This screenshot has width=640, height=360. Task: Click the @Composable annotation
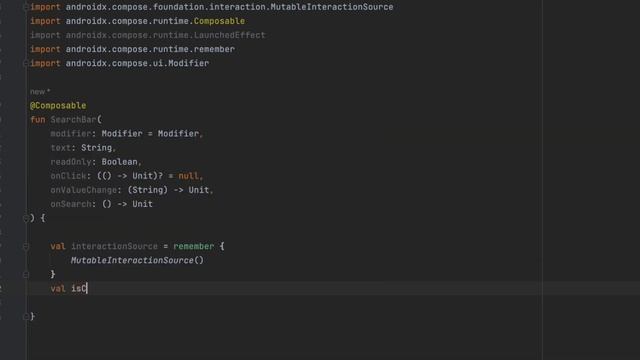click(58, 106)
